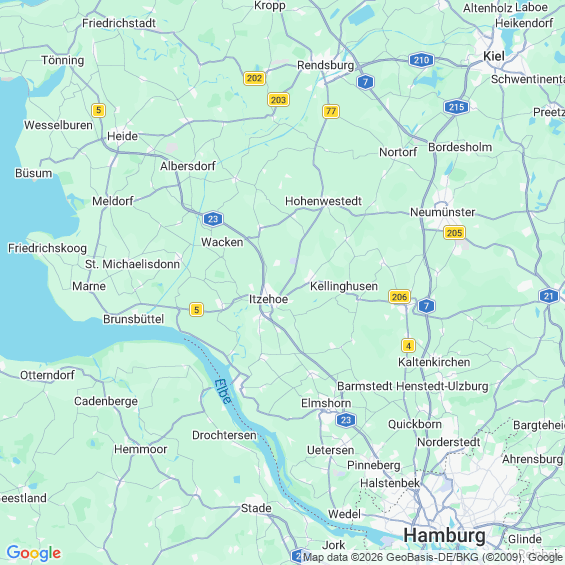Click the Map data copyright text
The image size is (565, 565).
[x=432, y=557]
